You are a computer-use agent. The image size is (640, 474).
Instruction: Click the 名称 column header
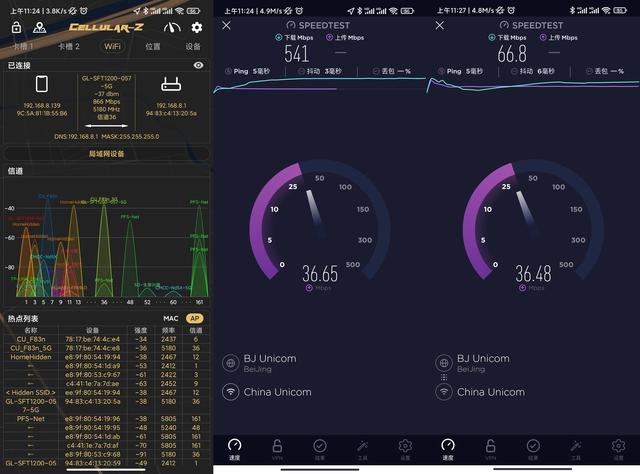(x=31, y=330)
